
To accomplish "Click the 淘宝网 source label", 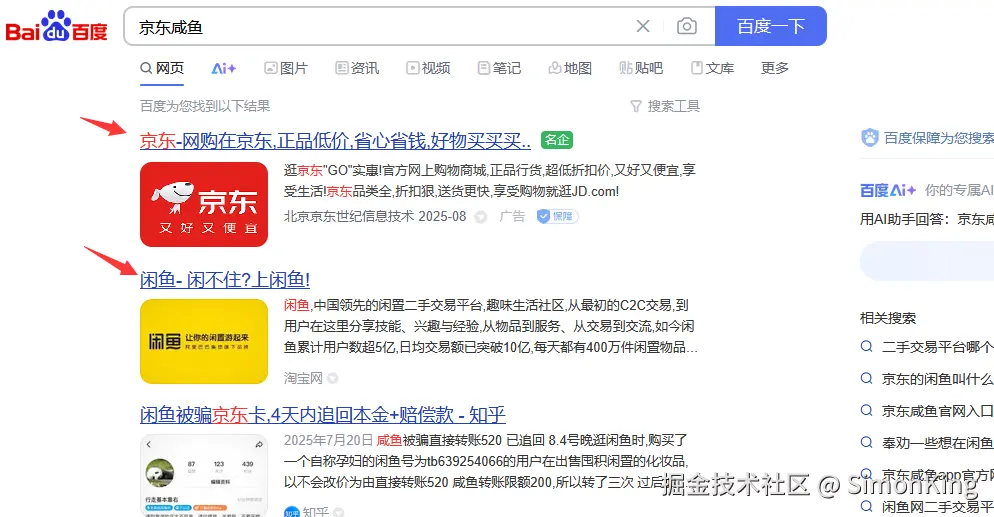I will point(303,378).
